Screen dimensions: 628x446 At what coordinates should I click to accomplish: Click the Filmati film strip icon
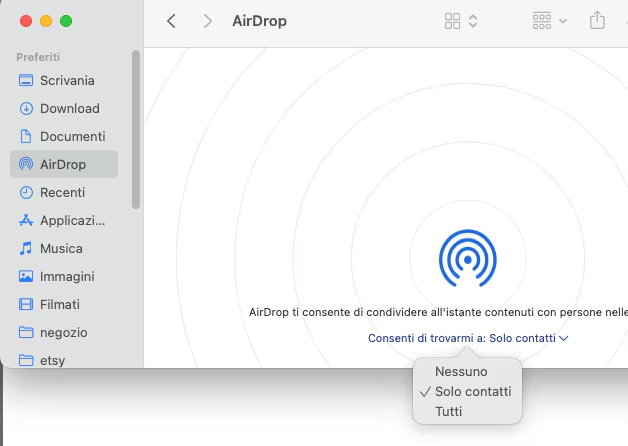click(x=26, y=304)
